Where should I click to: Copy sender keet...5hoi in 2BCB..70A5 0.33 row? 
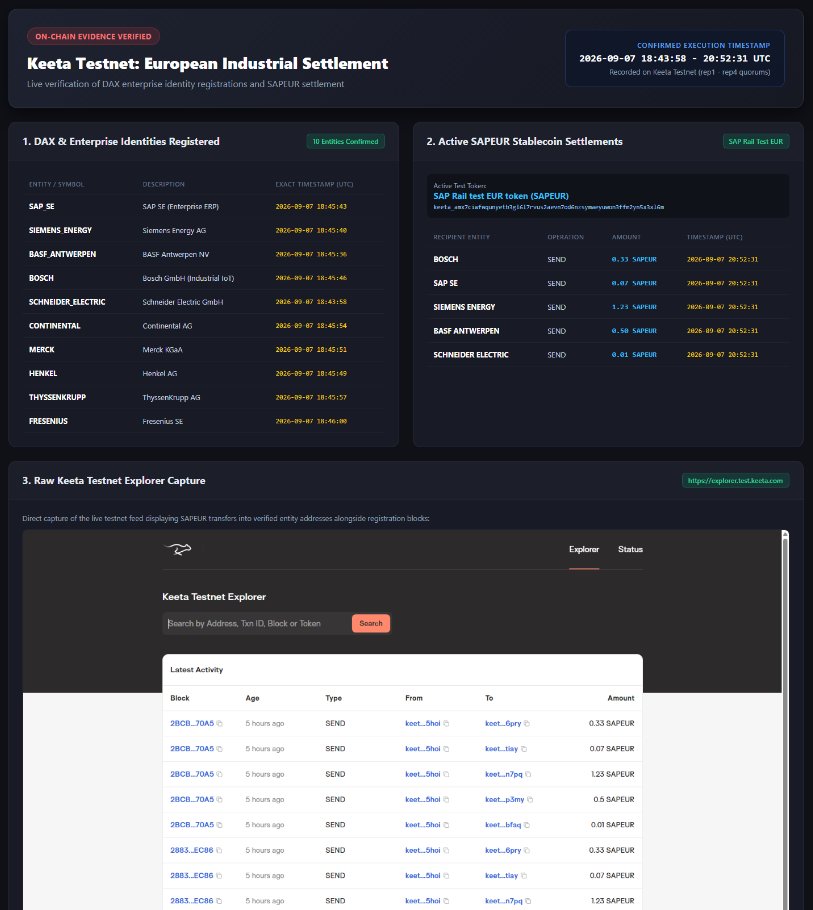click(x=446, y=724)
